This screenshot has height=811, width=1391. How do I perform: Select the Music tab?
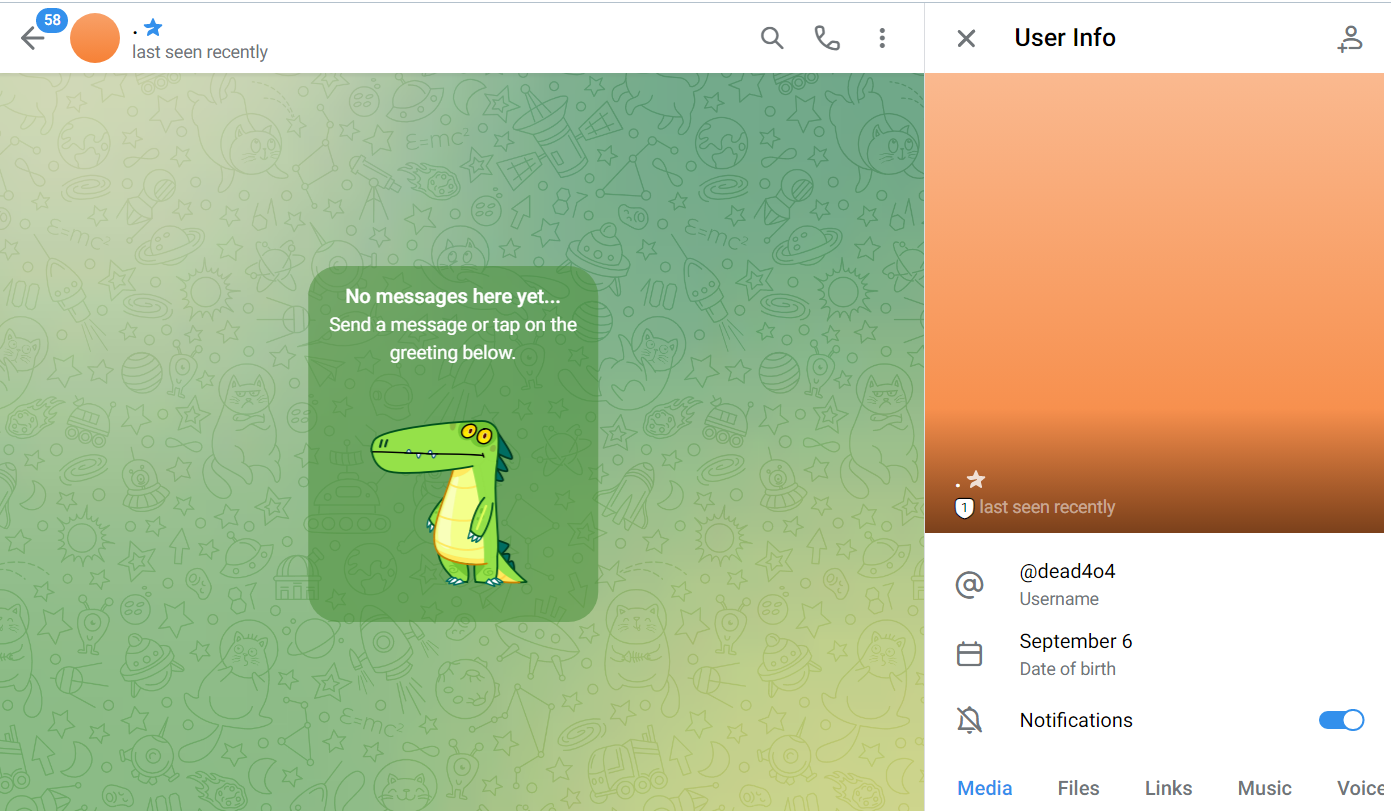tap(1264, 788)
